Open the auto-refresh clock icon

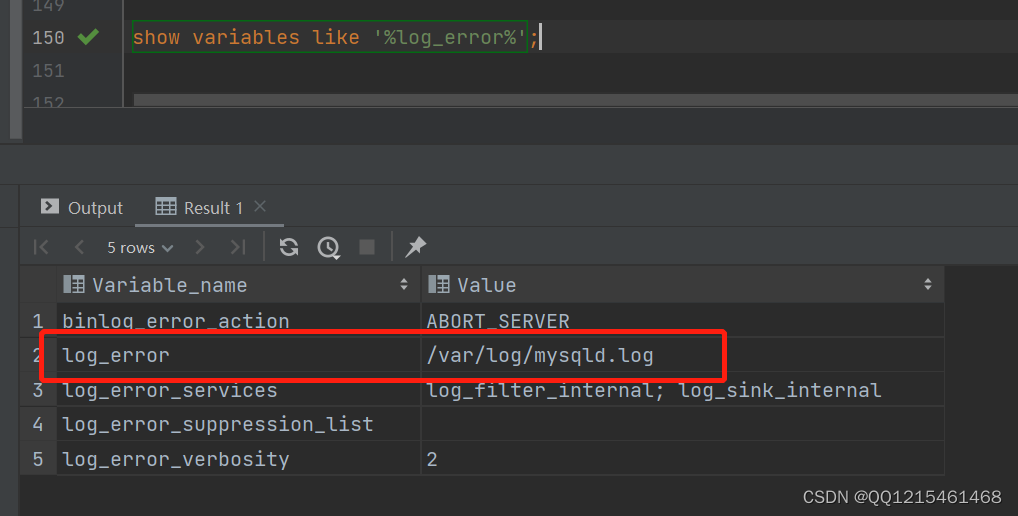[329, 247]
